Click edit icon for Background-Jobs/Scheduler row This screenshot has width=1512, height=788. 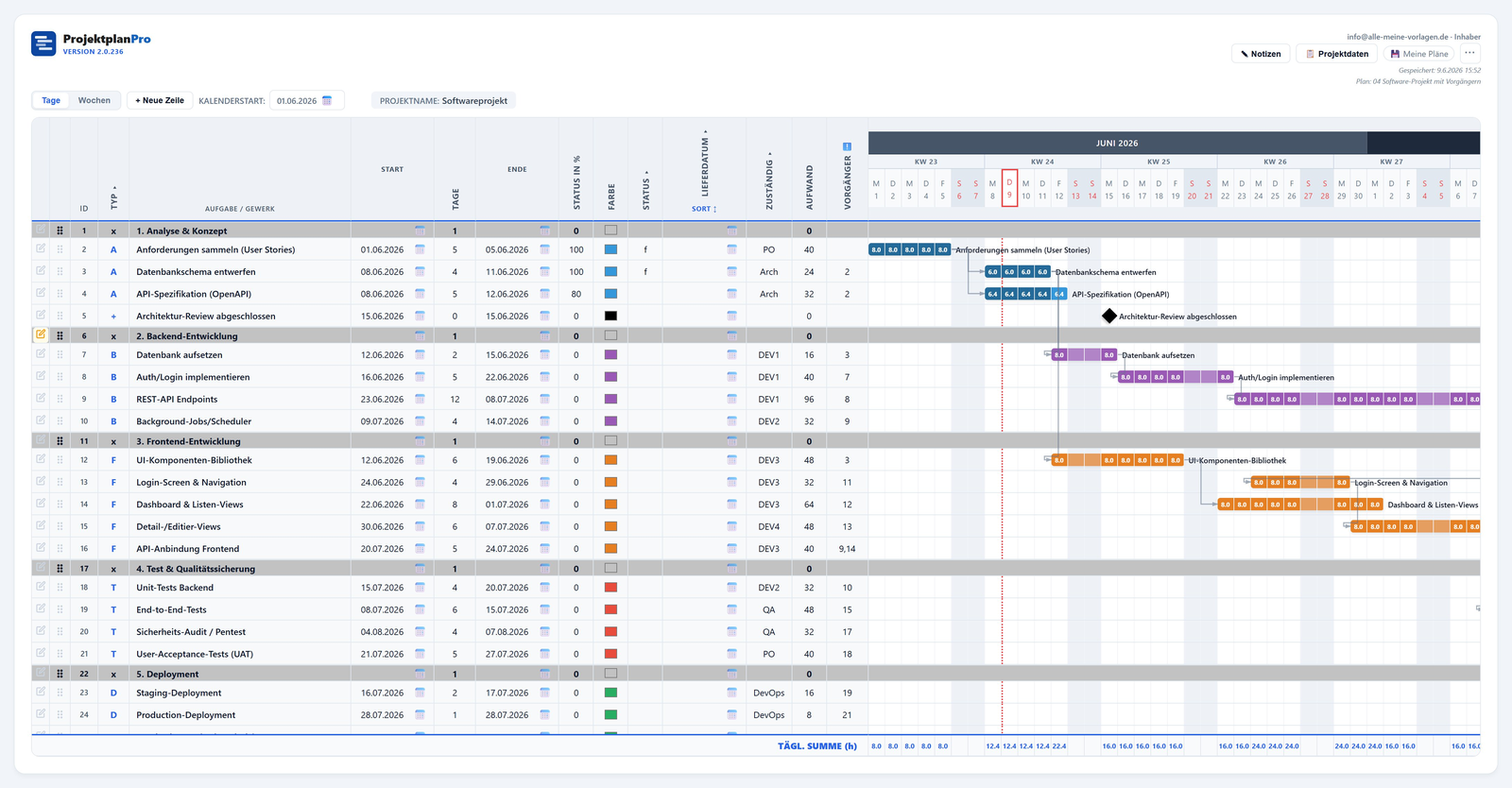coord(41,420)
